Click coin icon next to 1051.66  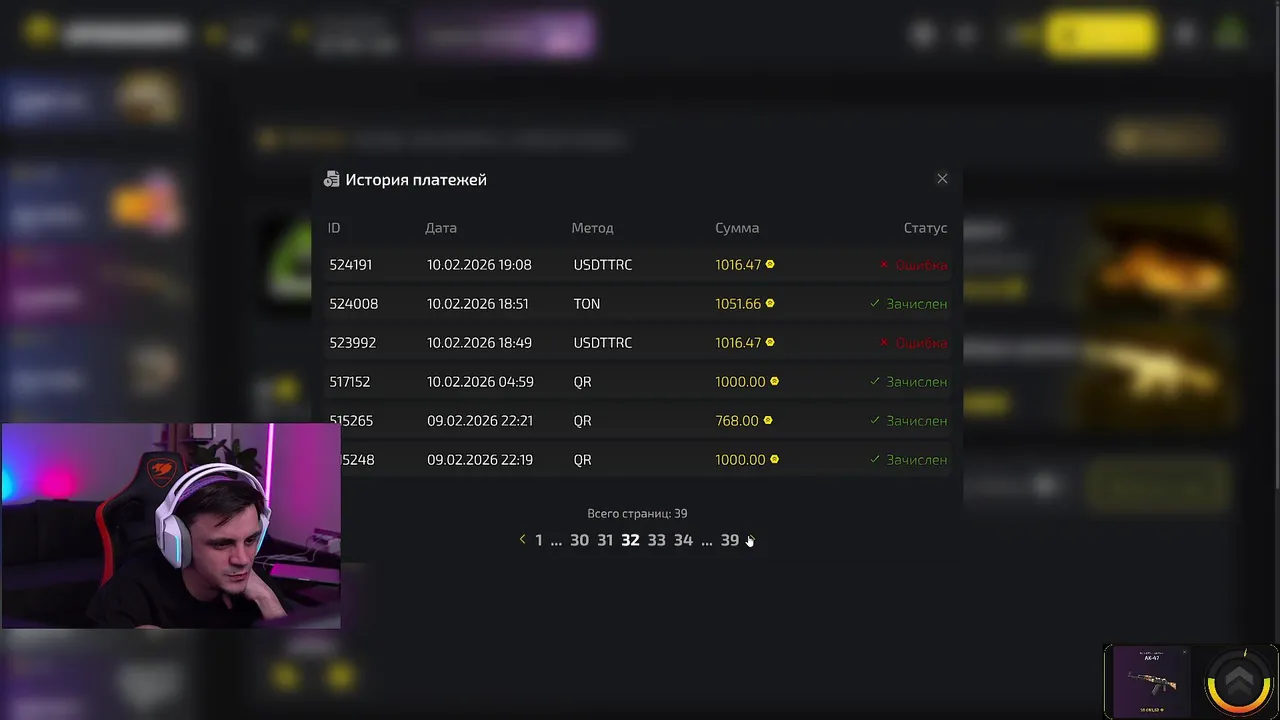pos(770,303)
